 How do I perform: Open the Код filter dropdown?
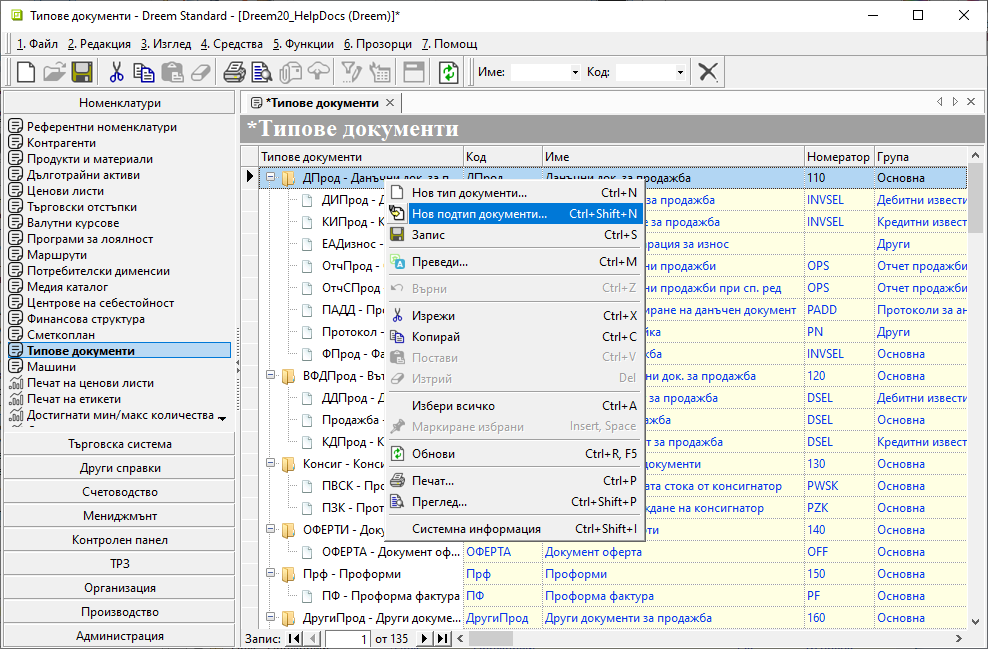680,73
